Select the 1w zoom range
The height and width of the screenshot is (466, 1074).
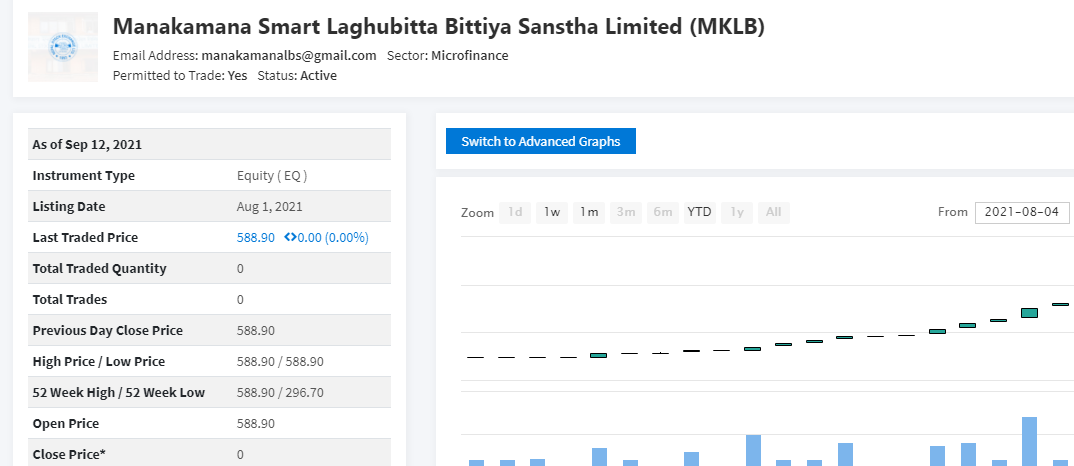(552, 212)
